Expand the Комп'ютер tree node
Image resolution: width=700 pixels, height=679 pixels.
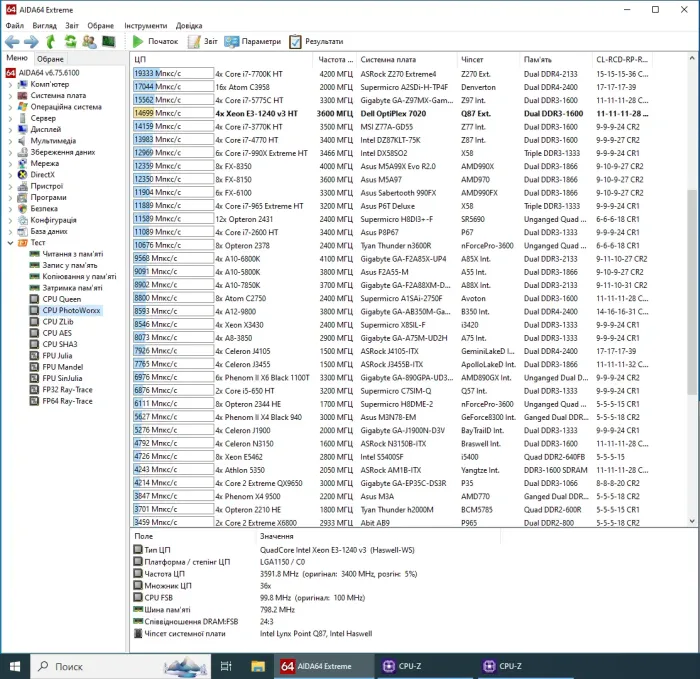tap(10, 84)
